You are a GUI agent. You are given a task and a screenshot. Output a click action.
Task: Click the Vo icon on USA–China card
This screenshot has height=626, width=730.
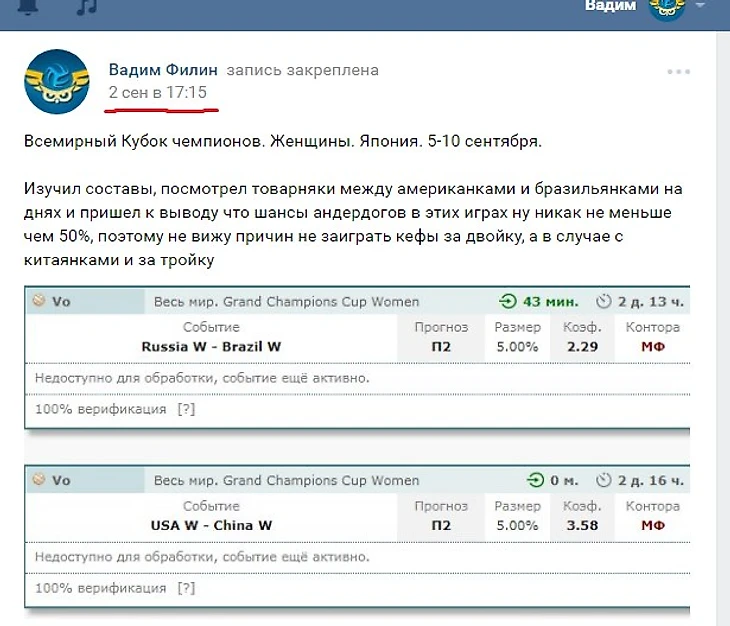(40, 480)
